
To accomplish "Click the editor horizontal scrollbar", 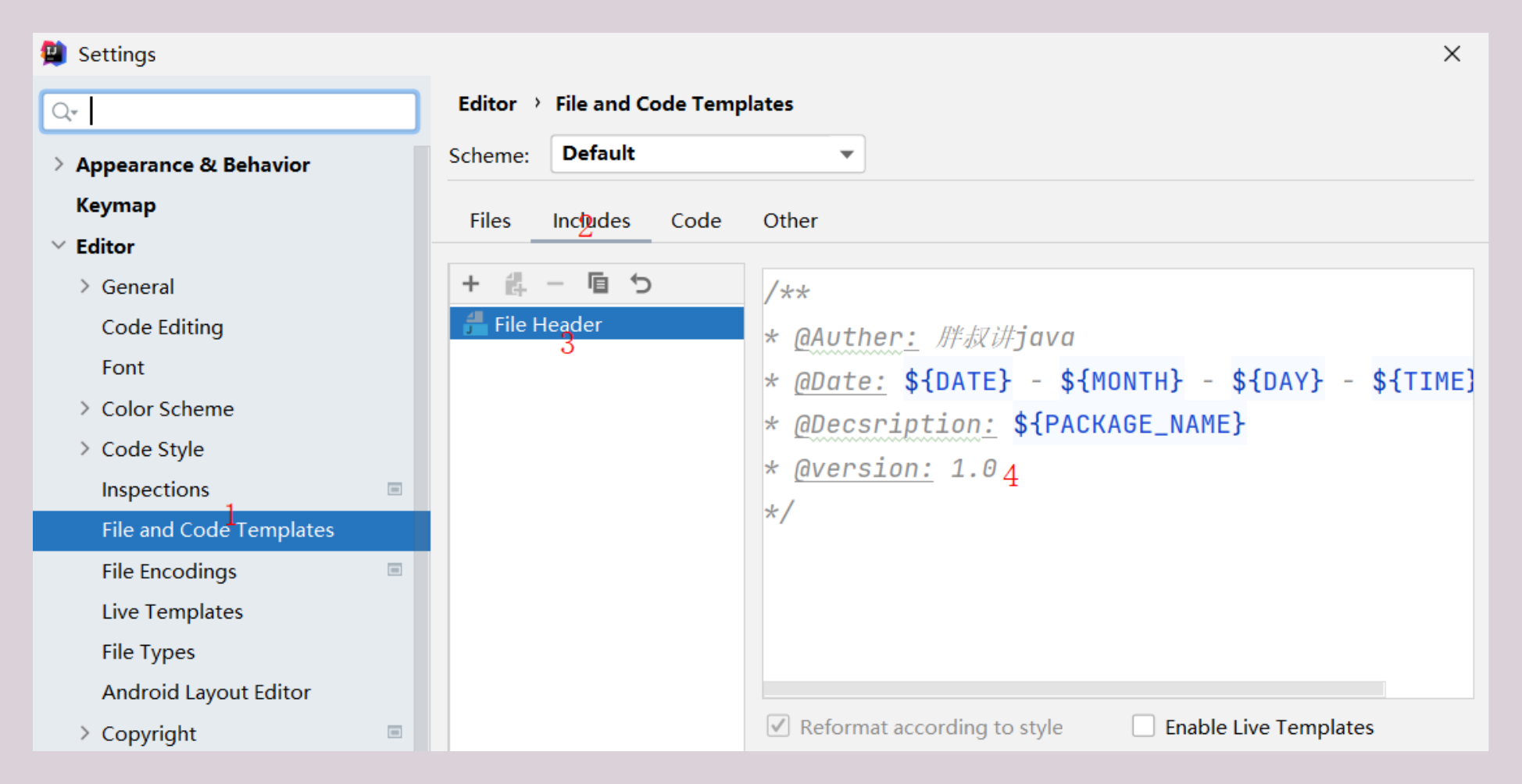I will 1073,689.
